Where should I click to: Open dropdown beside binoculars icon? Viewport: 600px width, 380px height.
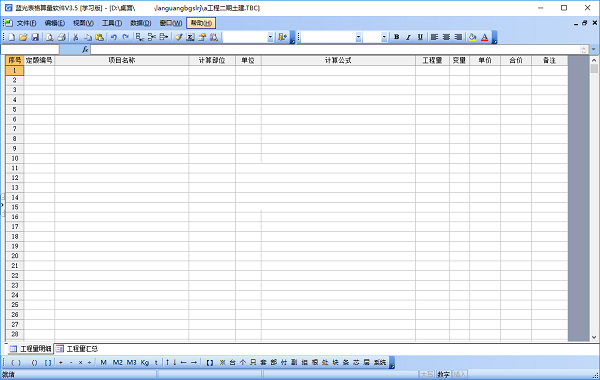[x=270, y=37]
